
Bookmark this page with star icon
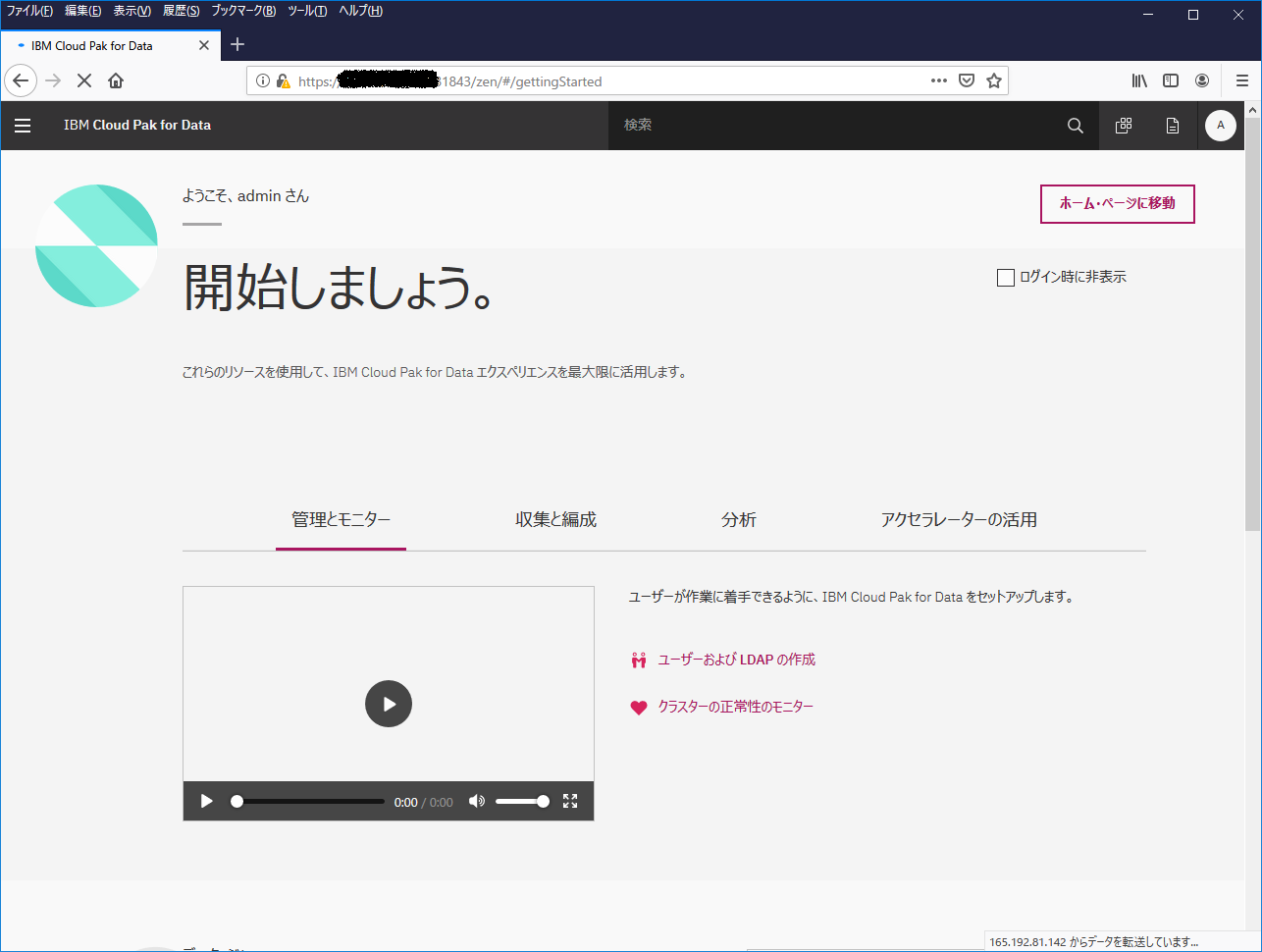[994, 81]
